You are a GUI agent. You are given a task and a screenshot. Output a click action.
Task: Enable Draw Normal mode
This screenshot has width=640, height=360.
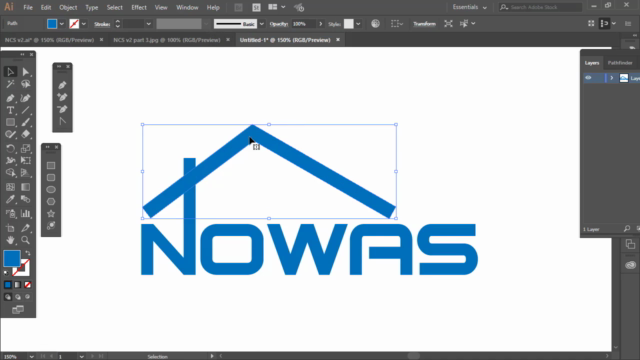8,297
